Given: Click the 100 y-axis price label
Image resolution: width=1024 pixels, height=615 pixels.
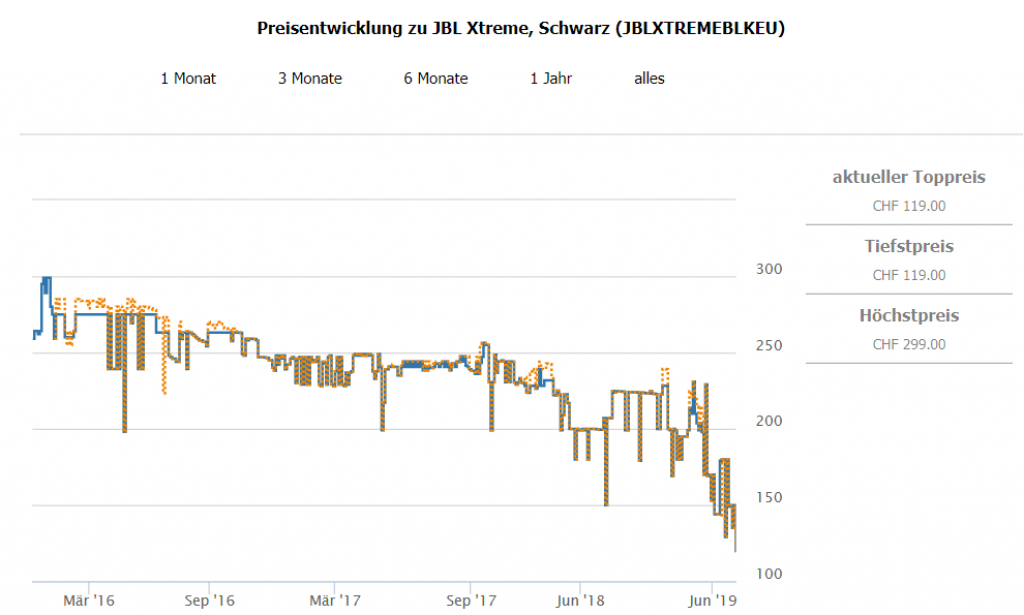Looking at the screenshot, I should pos(769,573).
